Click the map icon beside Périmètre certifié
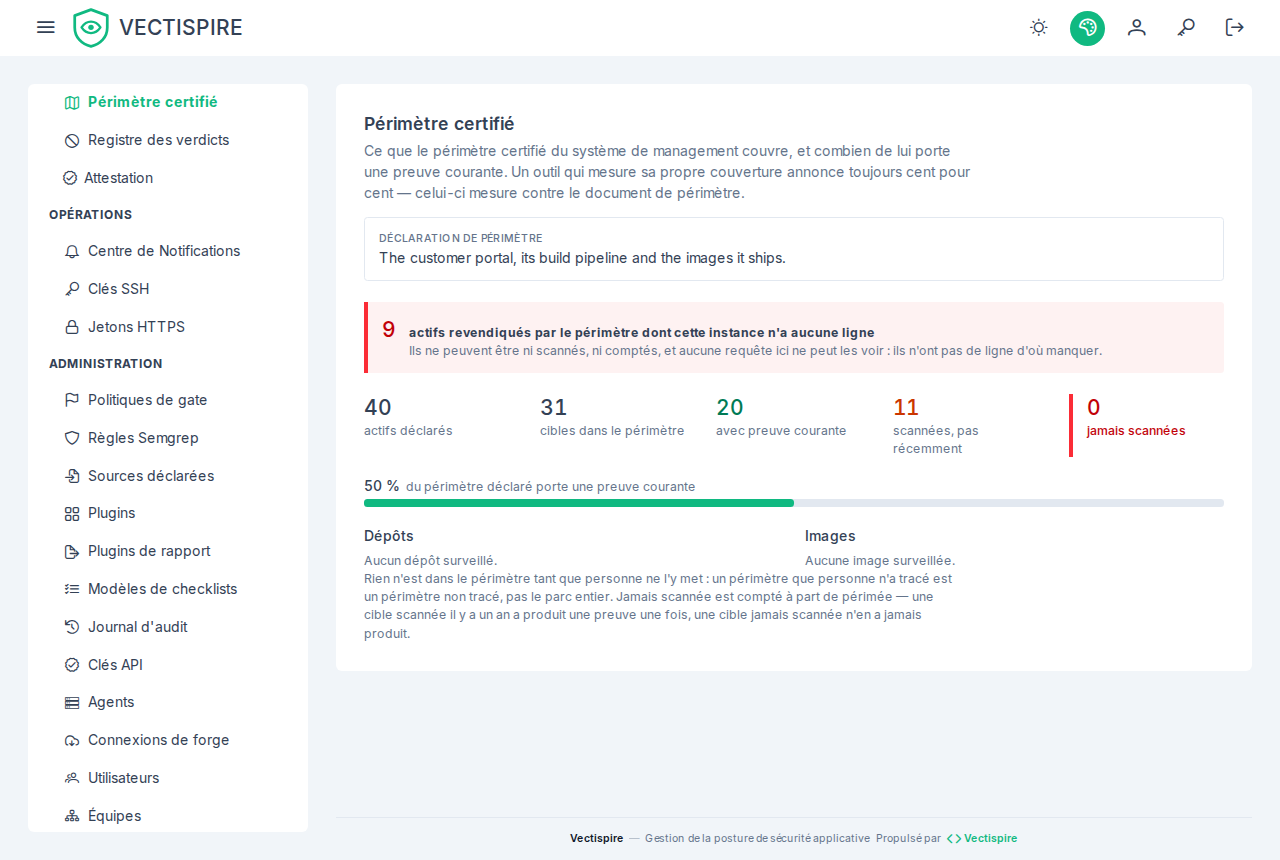Screen dimensions: 1280x860 (x=72, y=102)
